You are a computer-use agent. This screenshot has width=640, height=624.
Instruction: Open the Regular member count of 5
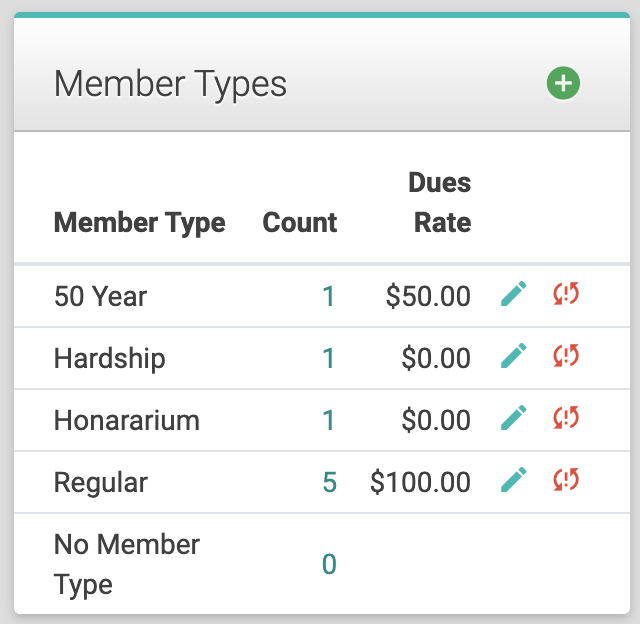pos(329,482)
